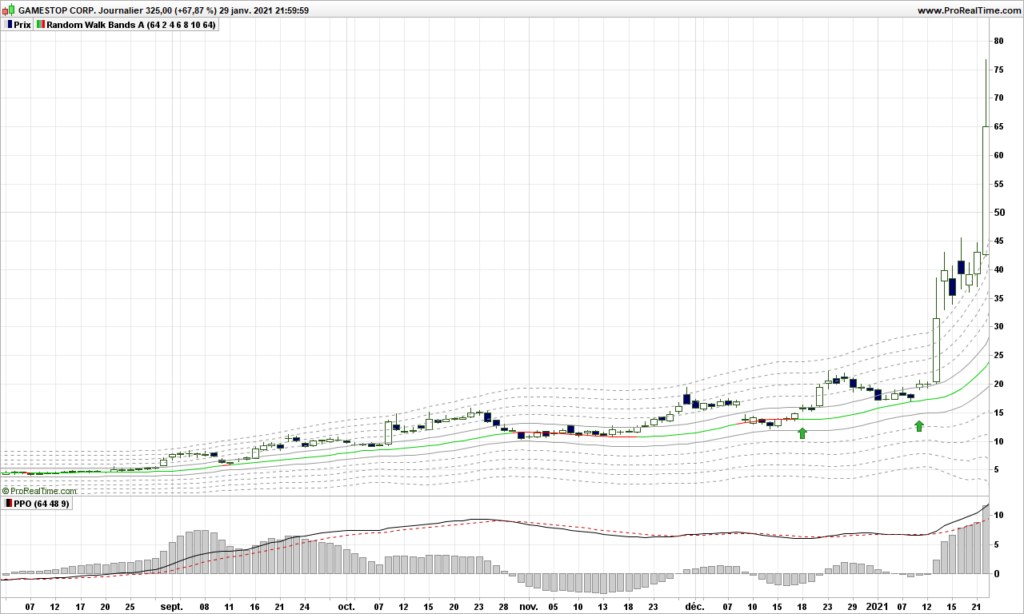Viewport: 1024px width, 614px height.
Task: Click the 50 label on the price scale
Action: click(999, 212)
